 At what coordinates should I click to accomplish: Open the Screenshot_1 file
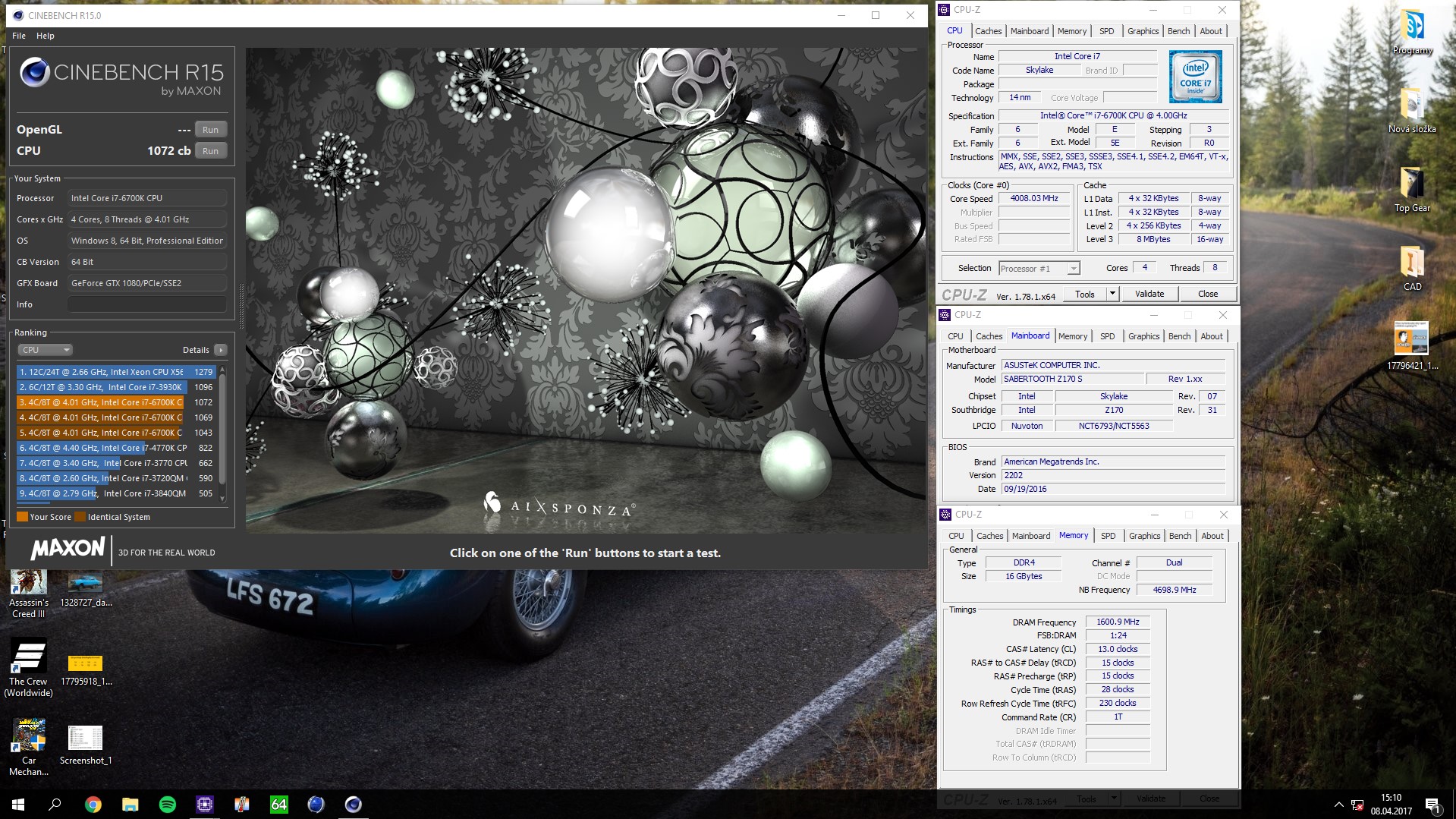tap(86, 745)
